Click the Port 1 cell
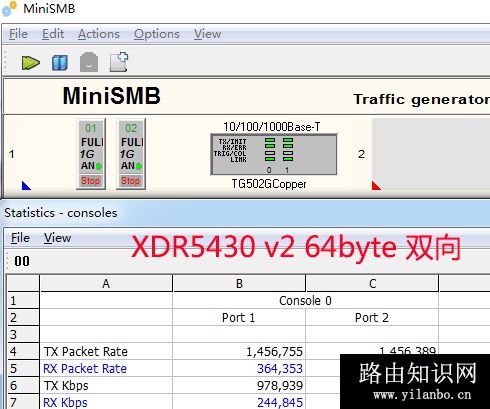 (x=239, y=318)
